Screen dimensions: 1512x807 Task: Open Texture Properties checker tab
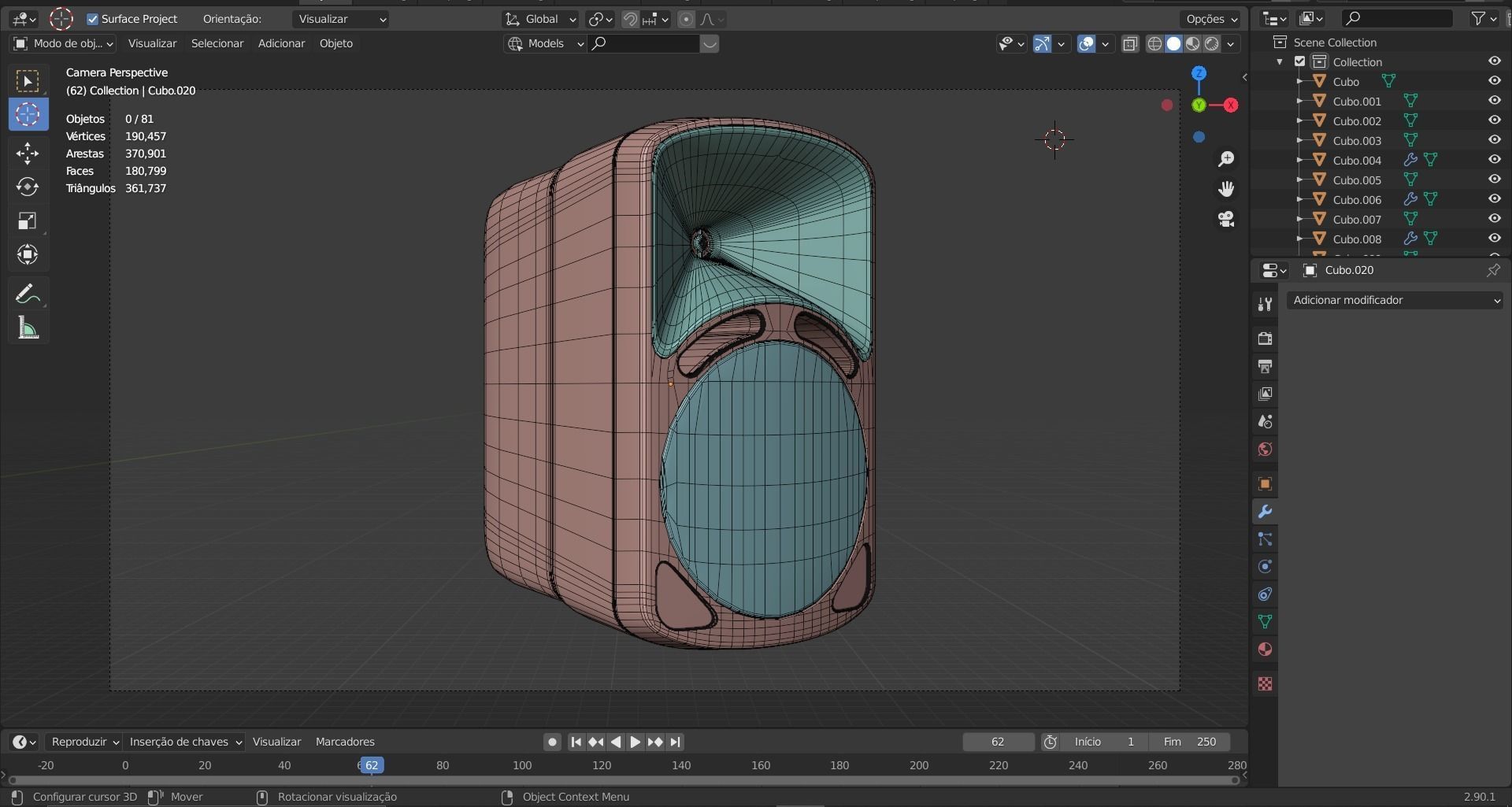pos(1265,683)
